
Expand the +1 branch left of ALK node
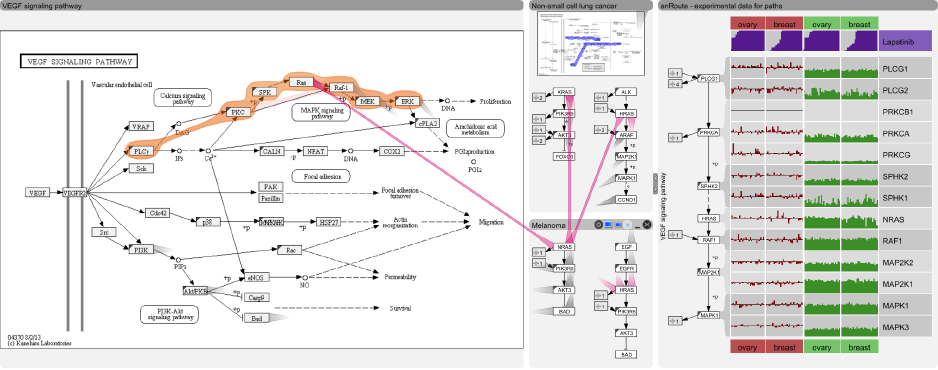[601, 97]
